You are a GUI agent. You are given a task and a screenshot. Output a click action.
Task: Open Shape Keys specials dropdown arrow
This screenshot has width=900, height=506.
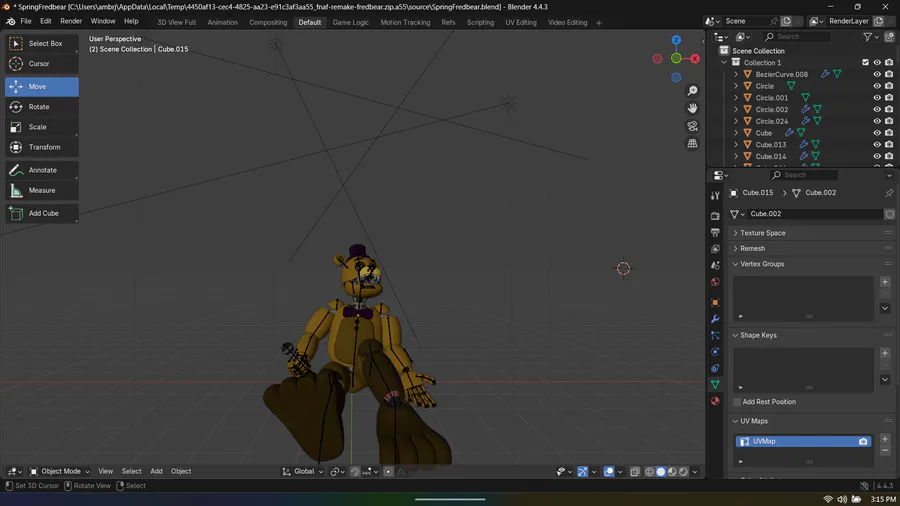[x=885, y=379]
